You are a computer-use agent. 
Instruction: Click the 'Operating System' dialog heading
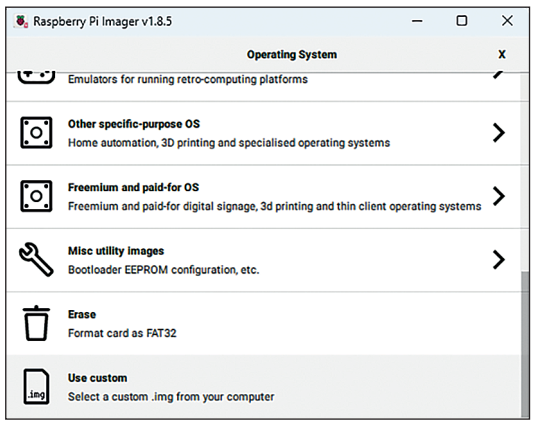coord(292,55)
